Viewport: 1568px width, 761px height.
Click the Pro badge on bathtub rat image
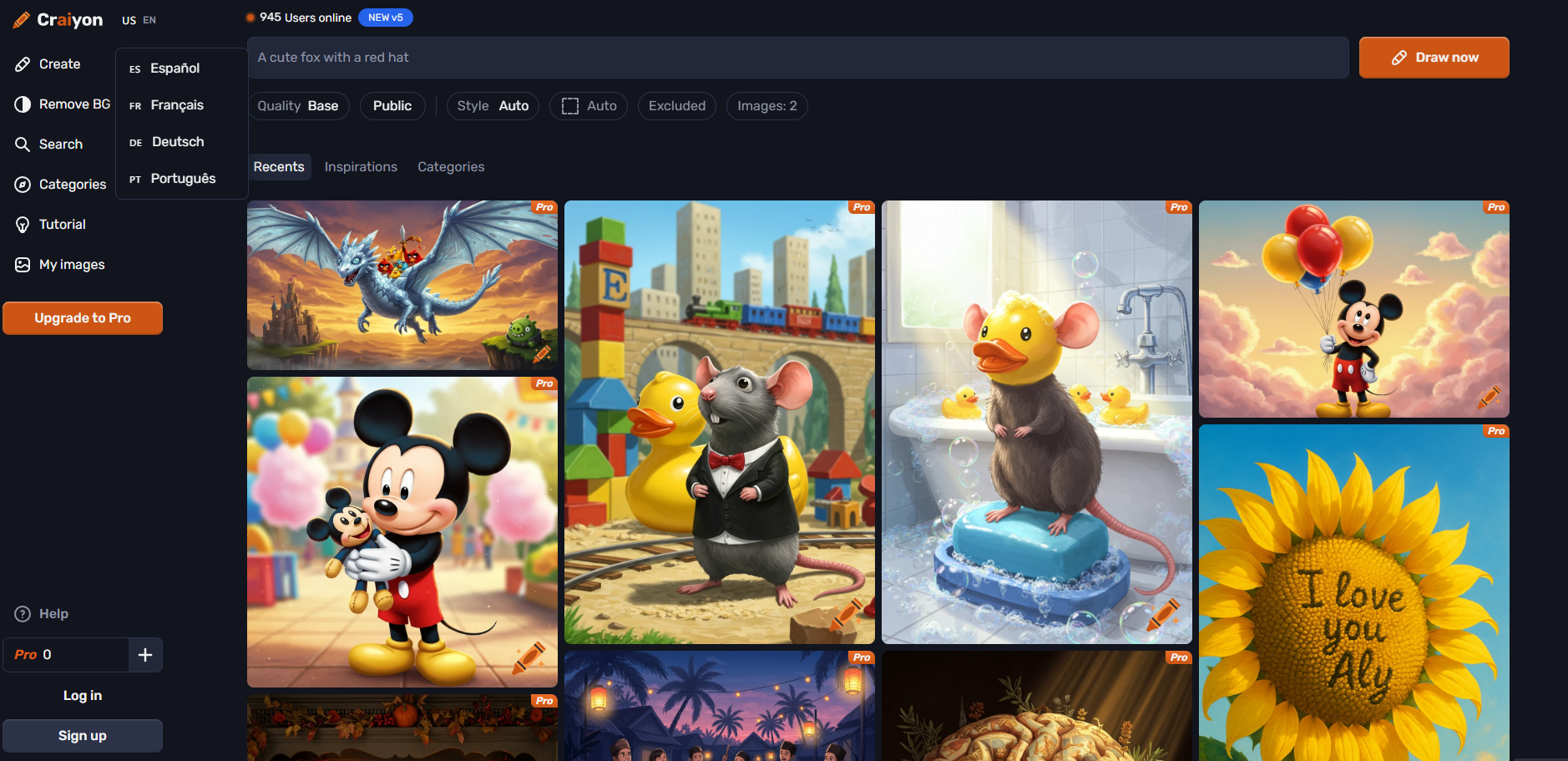[1179, 207]
